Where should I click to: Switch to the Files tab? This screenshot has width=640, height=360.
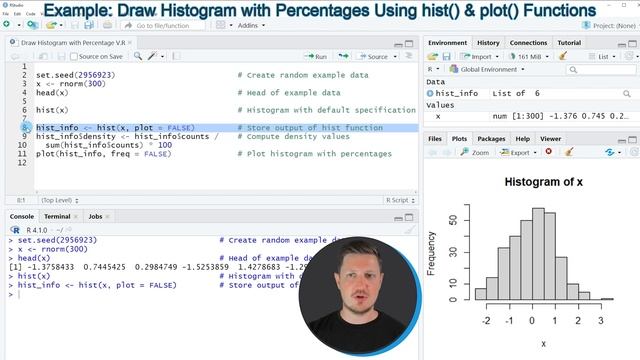(435, 139)
